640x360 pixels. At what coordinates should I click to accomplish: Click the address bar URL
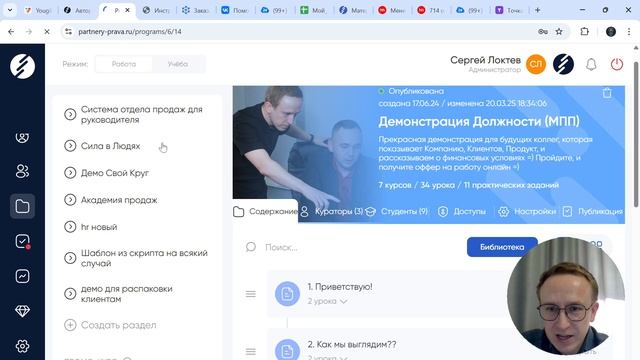130,31
